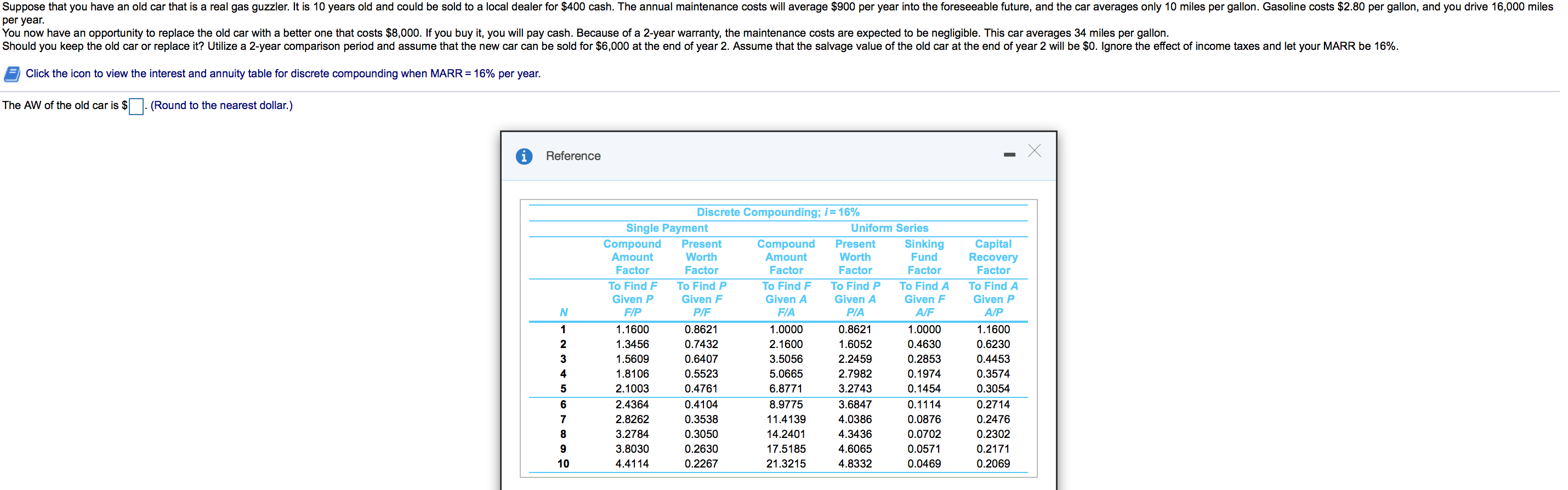1568x490 pixels.
Task: Click the "P/A" column label
Action: tap(855, 312)
